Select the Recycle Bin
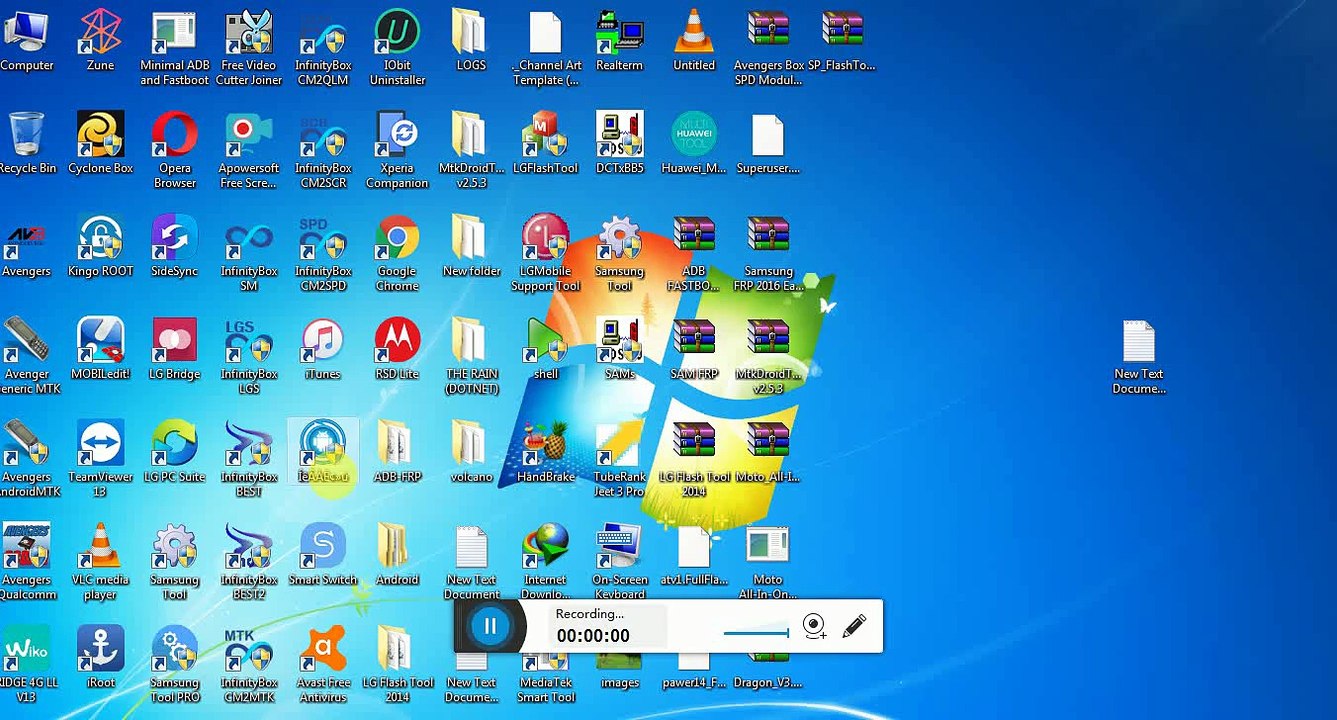 click(x=26, y=143)
